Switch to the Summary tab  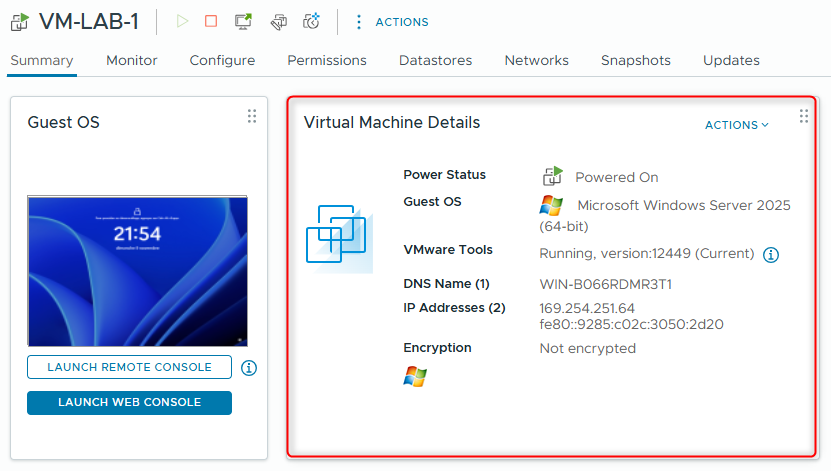pos(42,60)
